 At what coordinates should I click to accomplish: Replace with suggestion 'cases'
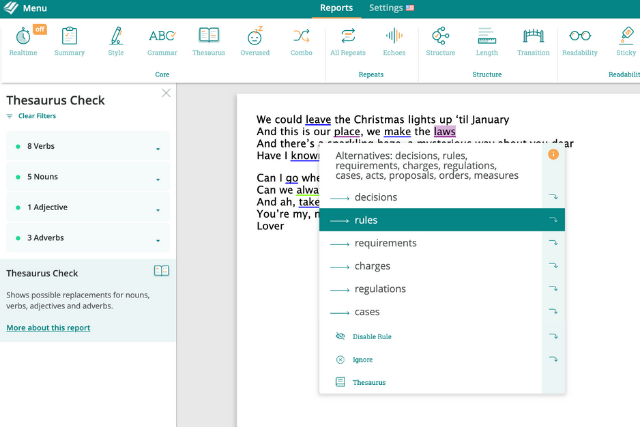[431, 311]
